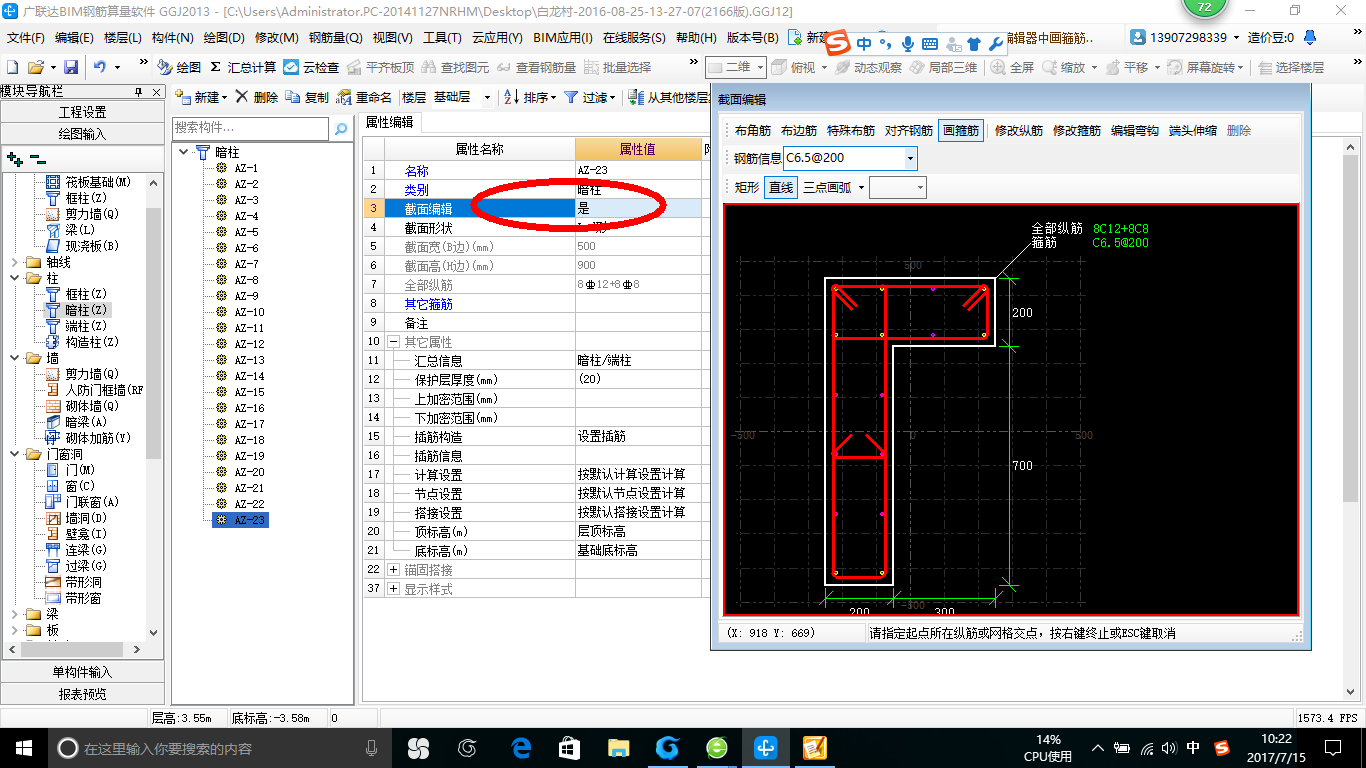Open 文件(F) menu

[26, 38]
